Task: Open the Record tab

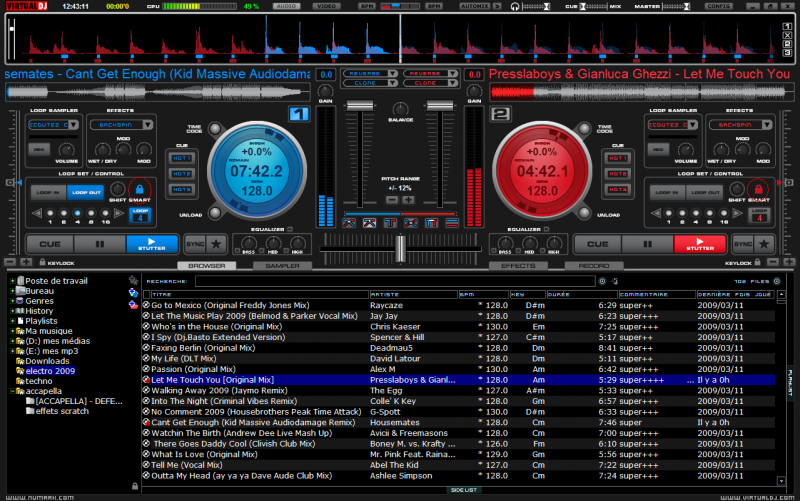Action: (x=594, y=266)
